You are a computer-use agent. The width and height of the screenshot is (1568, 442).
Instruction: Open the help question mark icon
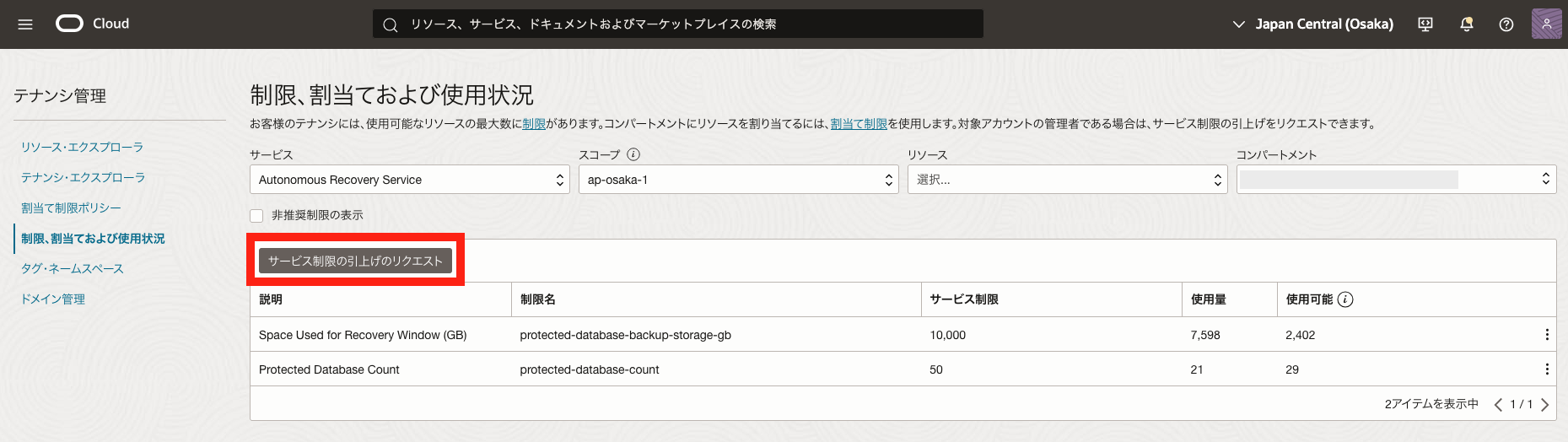point(1506,24)
